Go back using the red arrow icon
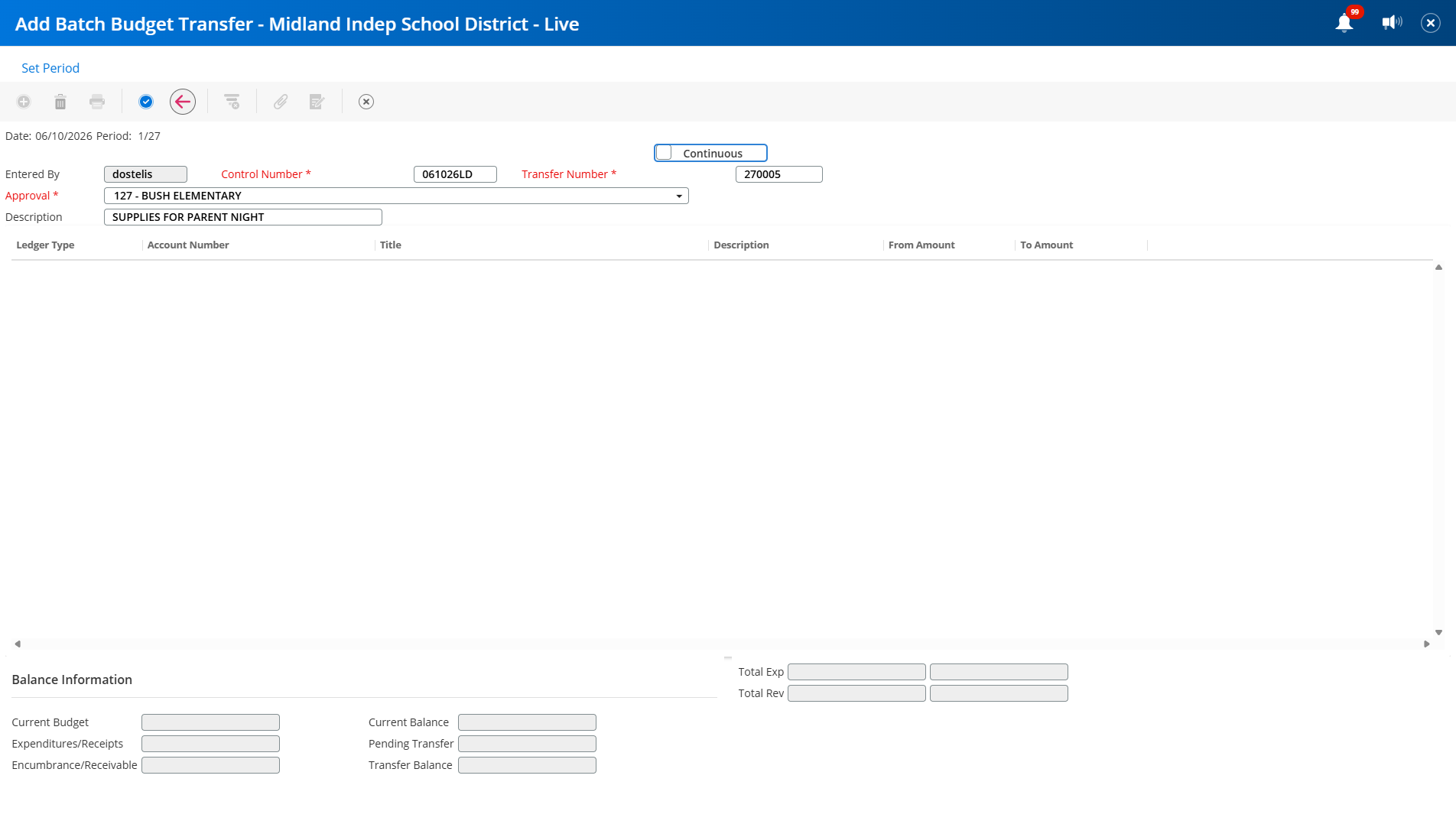Screen dimensions: 1456x824 [x=183, y=102]
